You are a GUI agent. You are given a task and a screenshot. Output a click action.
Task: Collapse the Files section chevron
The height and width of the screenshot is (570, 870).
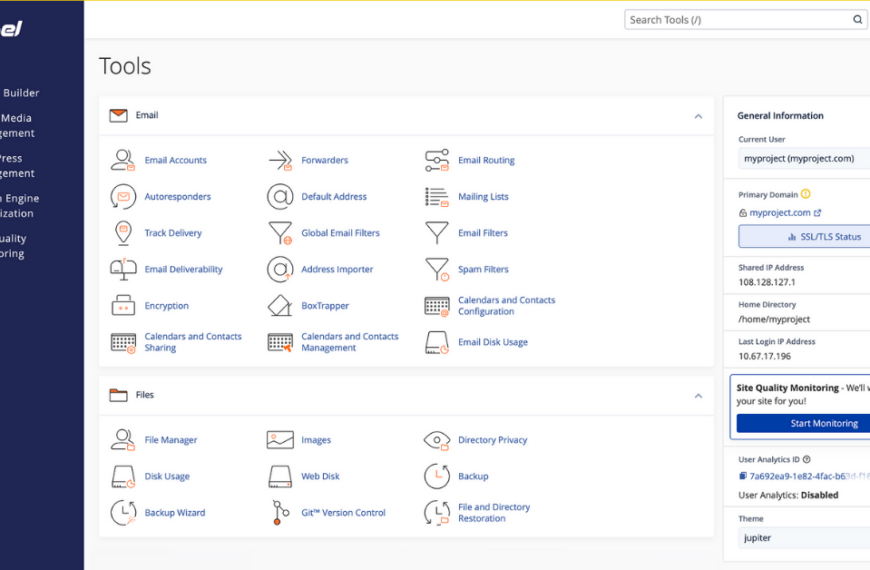pyautogui.click(x=699, y=396)
